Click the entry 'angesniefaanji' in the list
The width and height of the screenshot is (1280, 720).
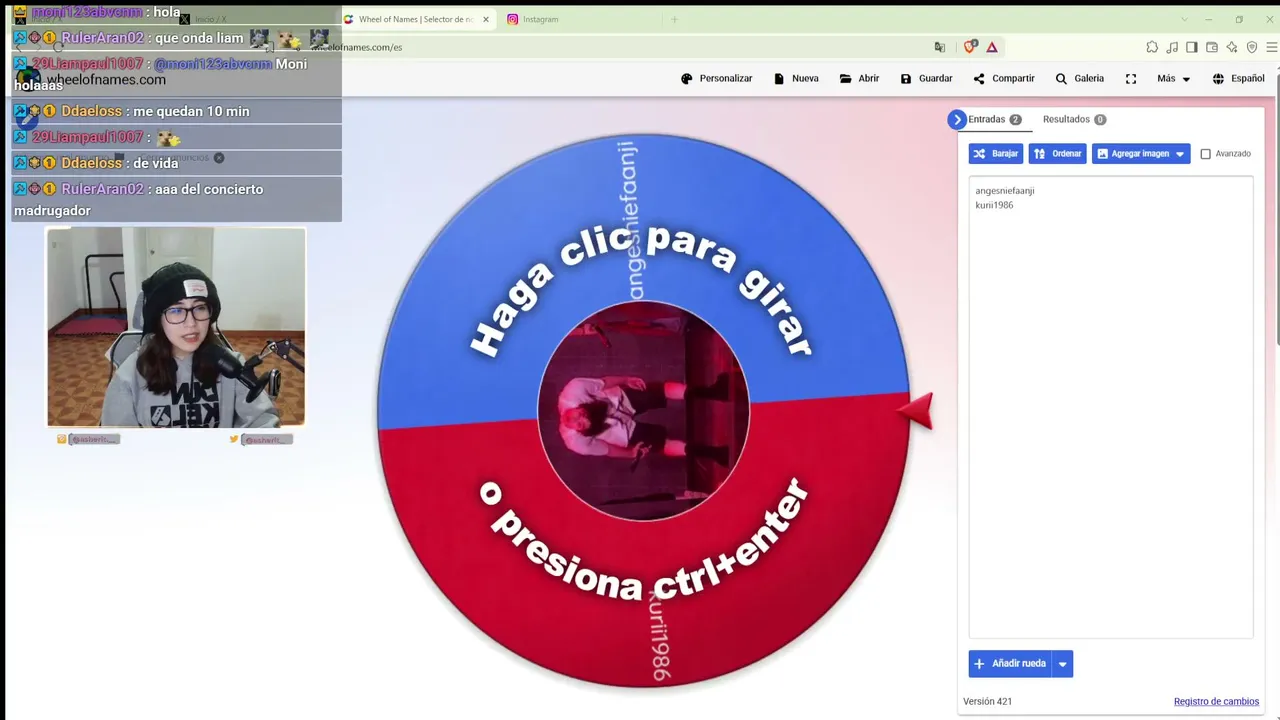tap(1005, 191)
